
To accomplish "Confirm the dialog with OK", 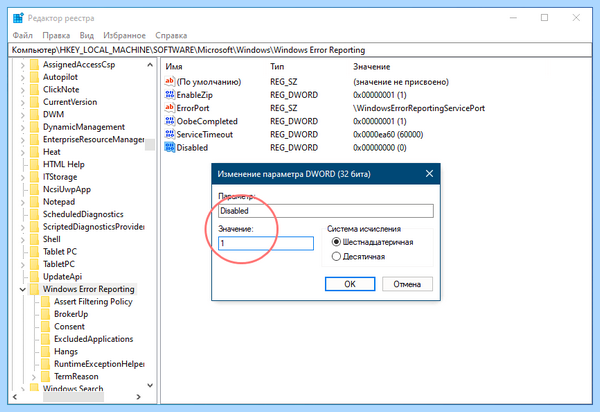I will click(350, 284).
